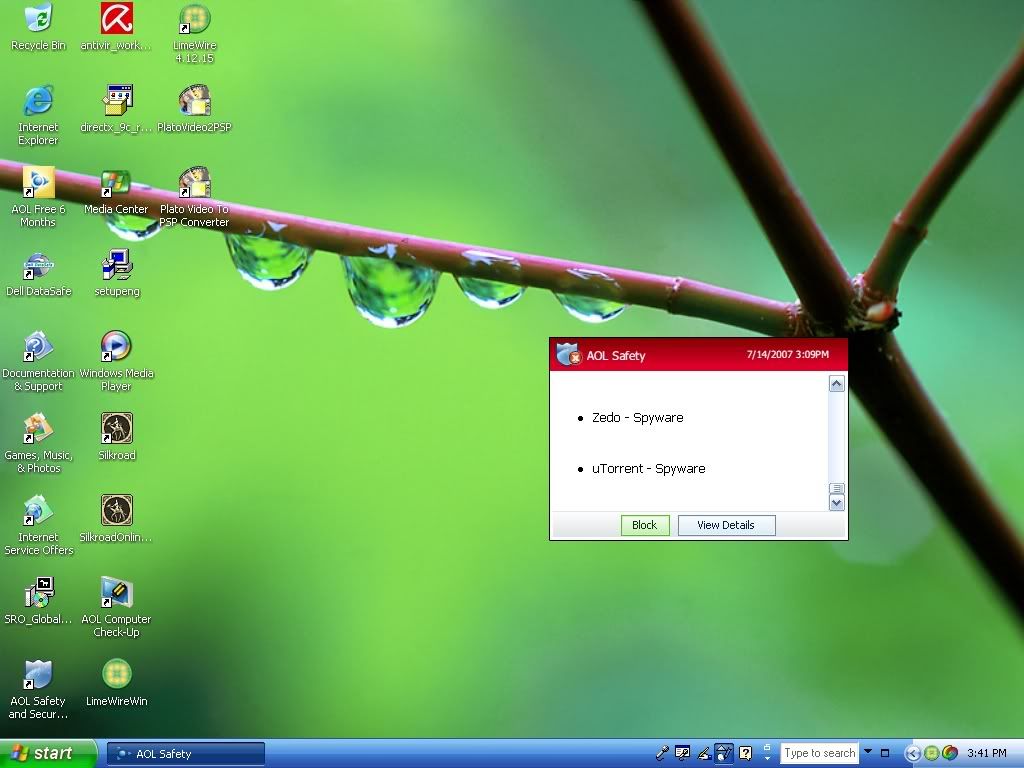Click the drawing pad icon on language bar
The height and width of the screenshot is (768, 1024).
point(724,753)
